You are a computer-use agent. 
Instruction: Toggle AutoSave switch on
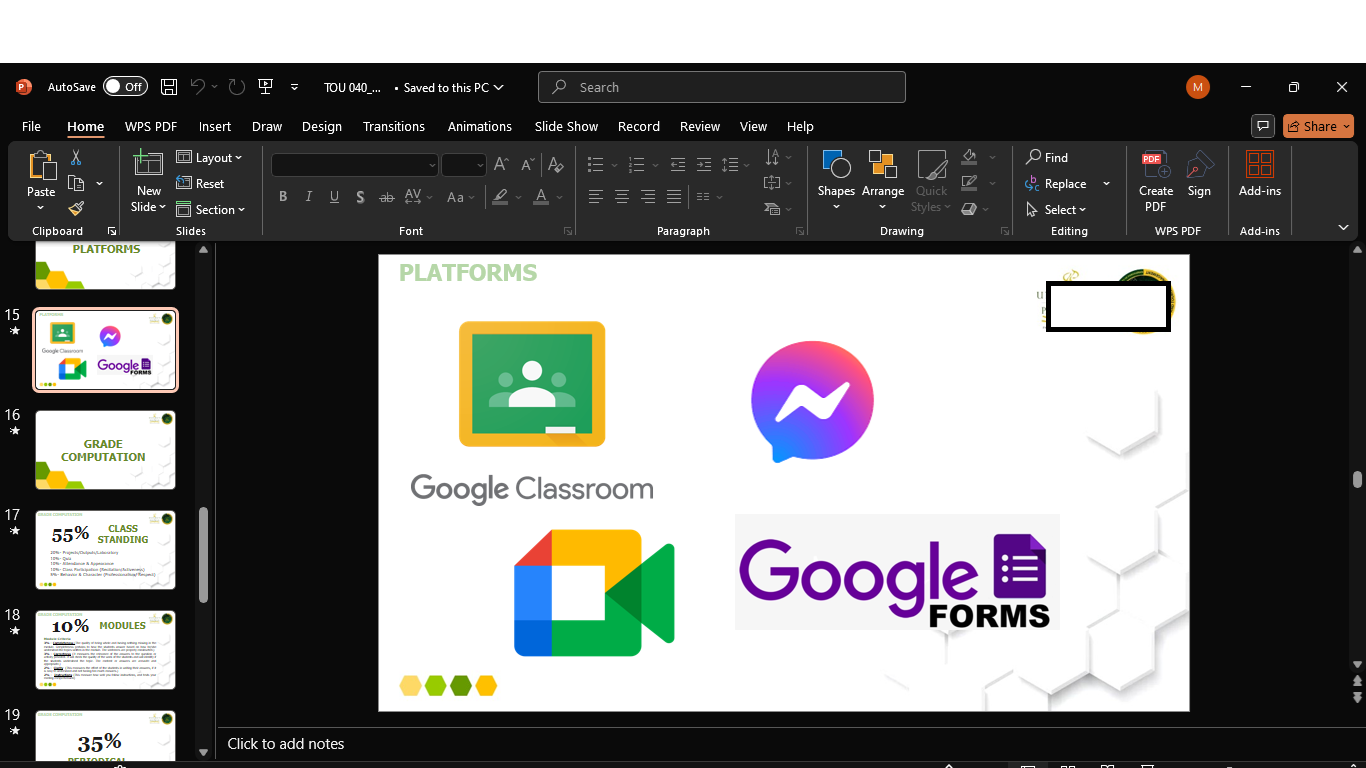click(x=125, y=87)
